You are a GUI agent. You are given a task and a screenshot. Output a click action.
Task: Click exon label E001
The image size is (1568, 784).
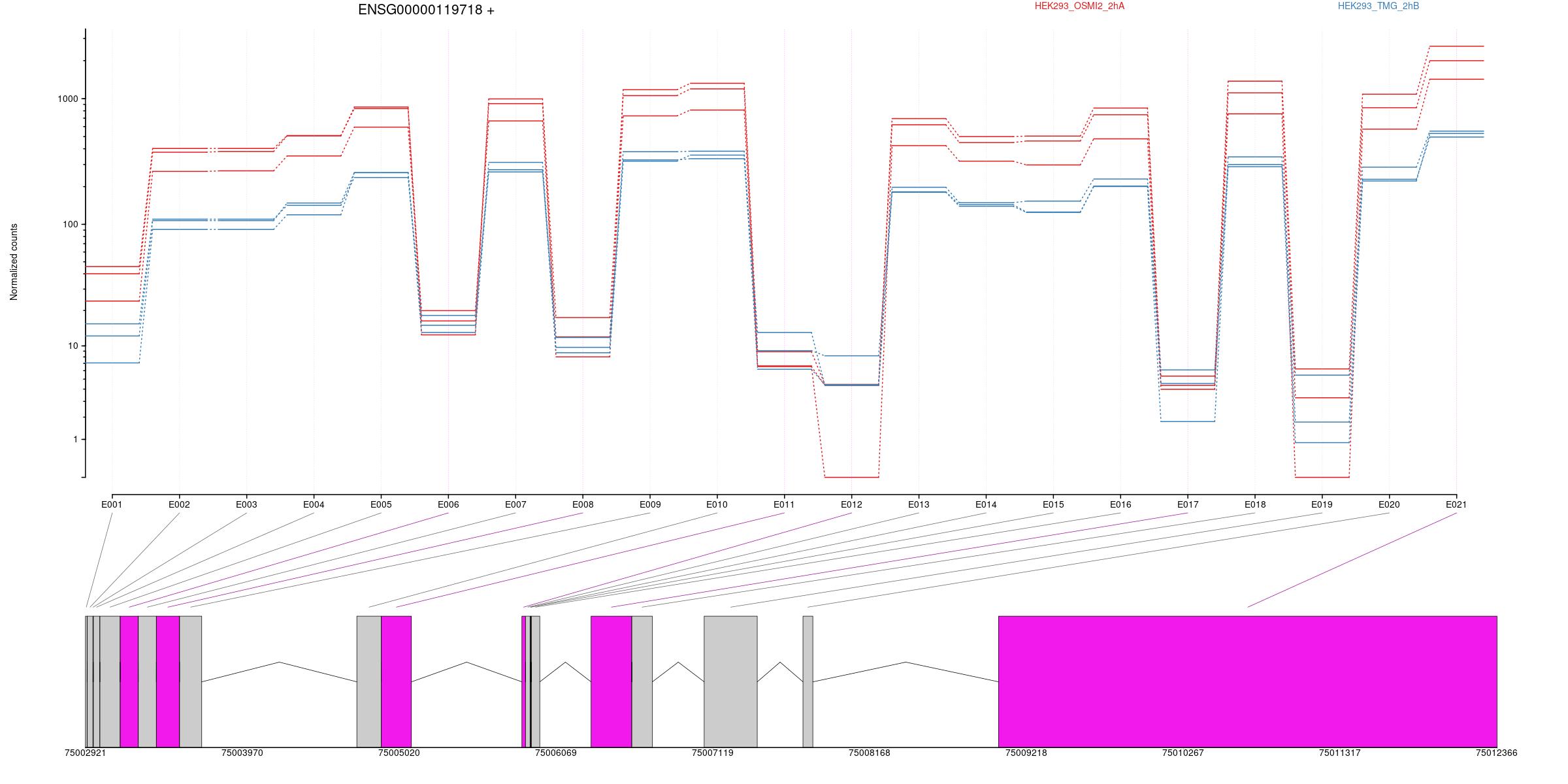[x=112, y=504]
